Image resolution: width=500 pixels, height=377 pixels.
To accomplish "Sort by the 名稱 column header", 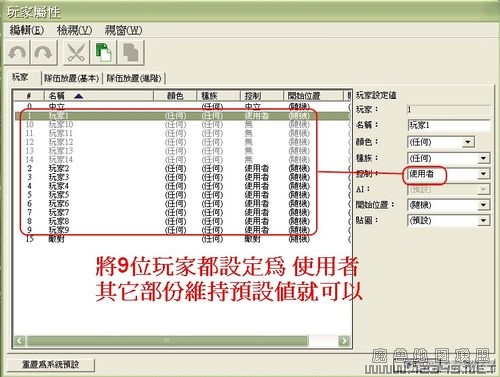I will (x=99, y=96).
